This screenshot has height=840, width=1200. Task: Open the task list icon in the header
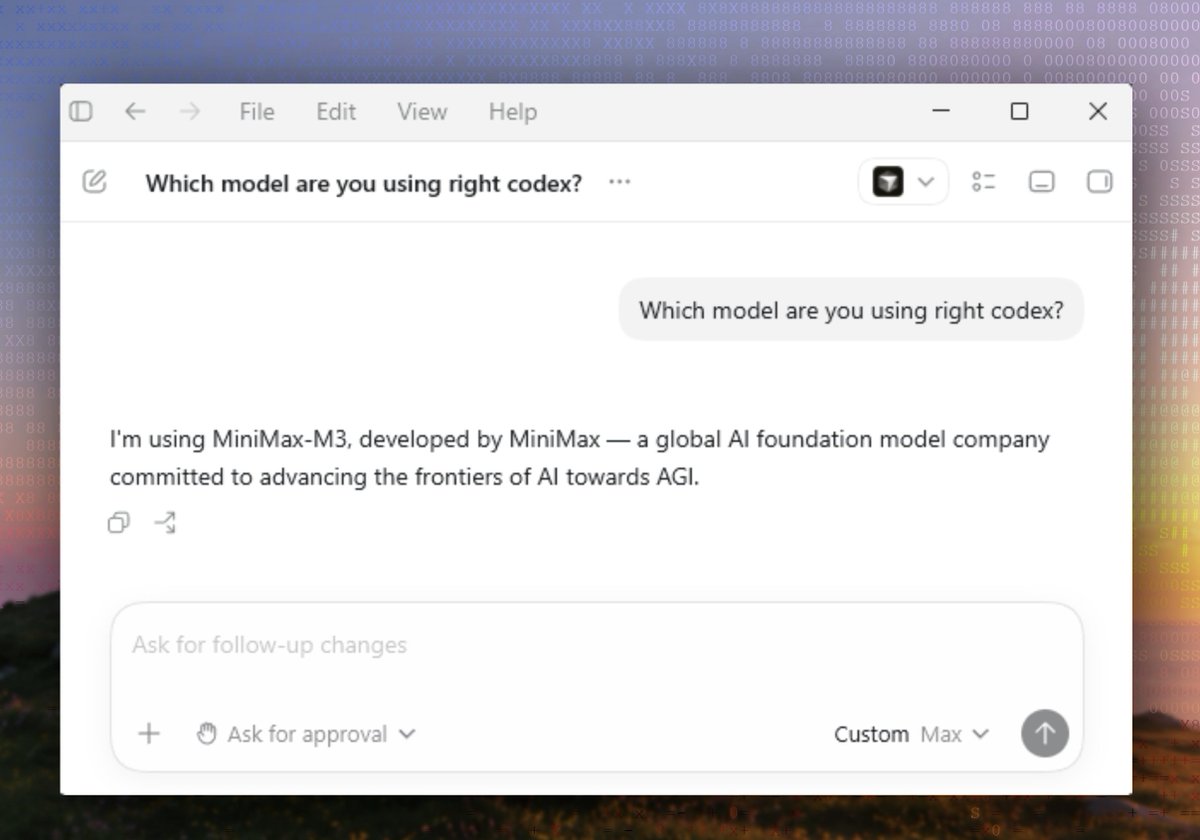tap(984, 182)
